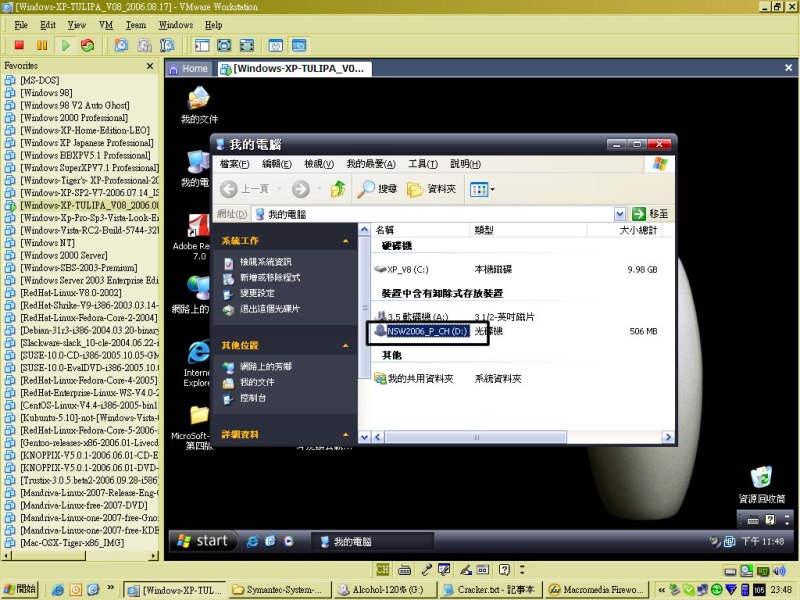This screenshot has height=600, width=800.
Task: Click the Go 移至 button
Action: (650, 214)
